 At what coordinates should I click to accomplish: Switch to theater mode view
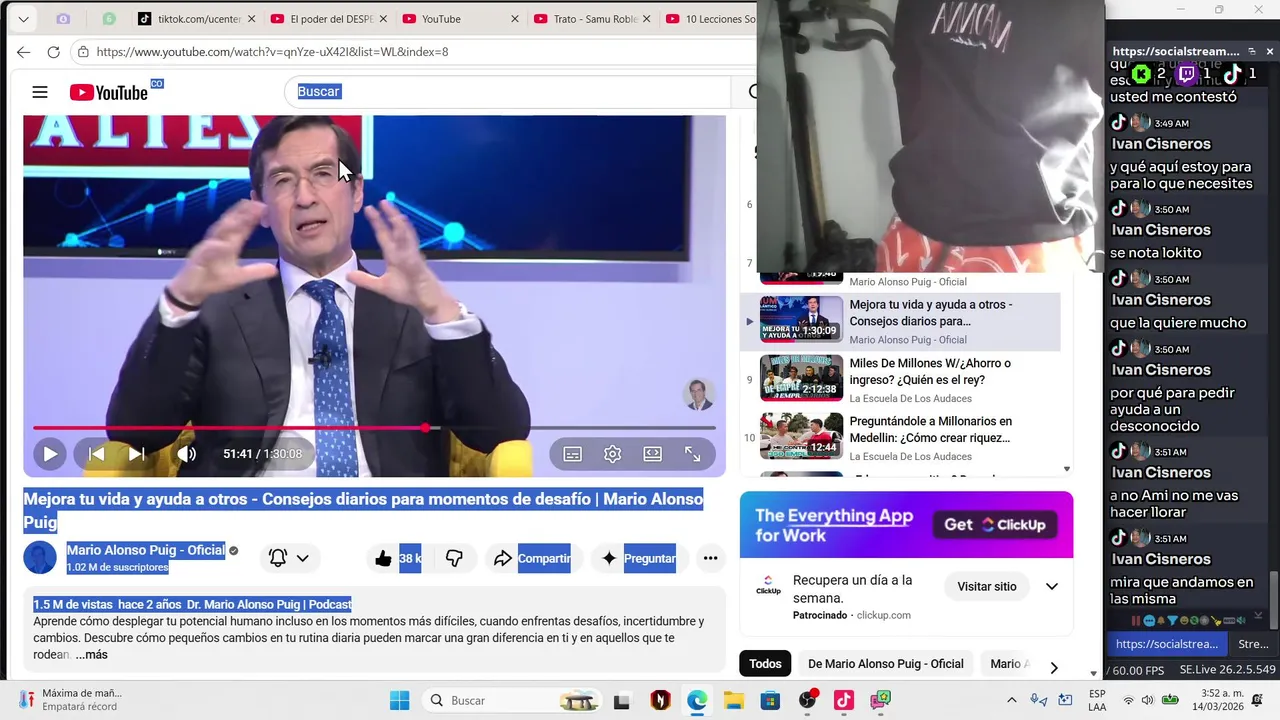[653, 454]
